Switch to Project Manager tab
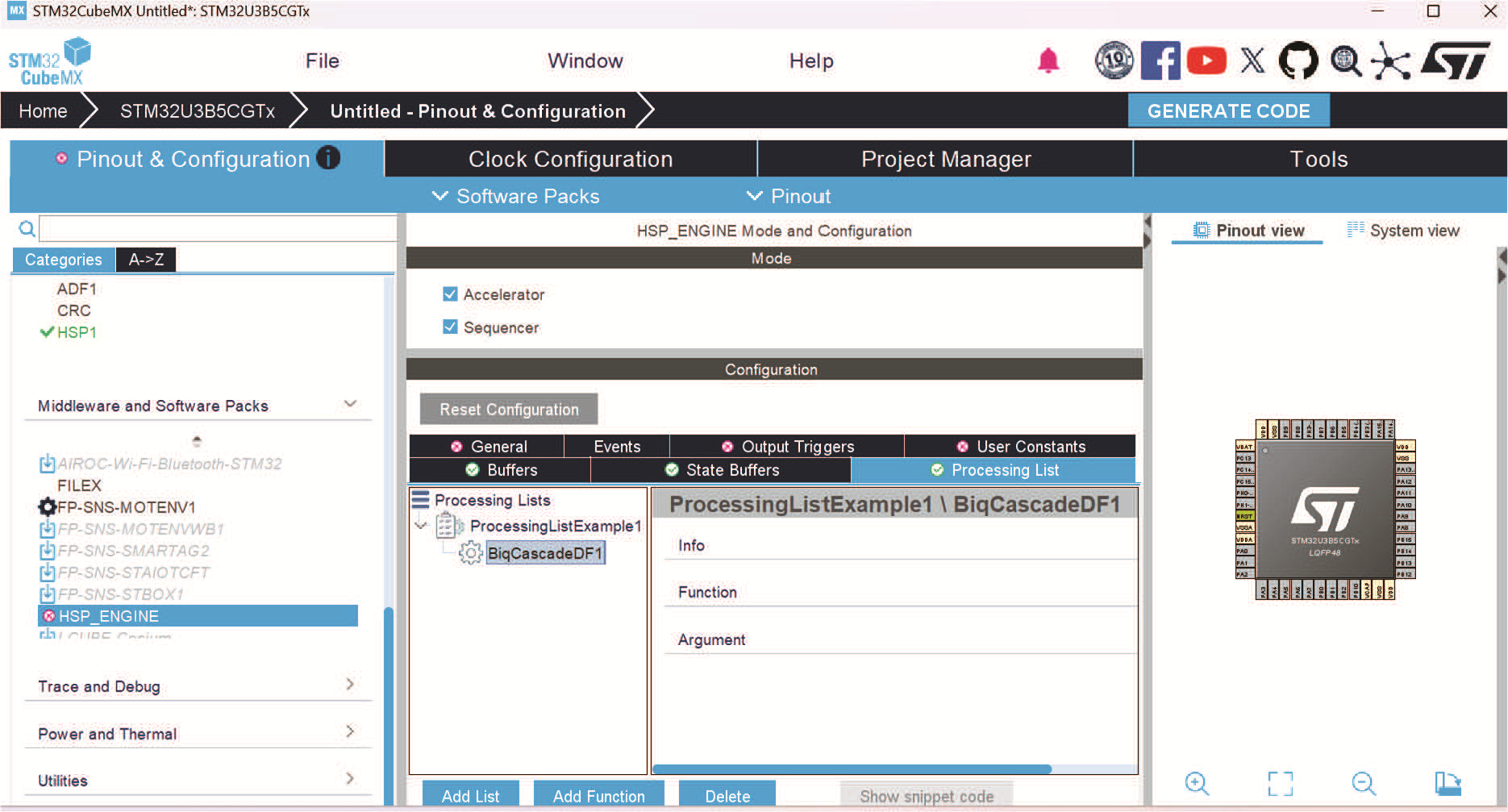 point(946,159)
